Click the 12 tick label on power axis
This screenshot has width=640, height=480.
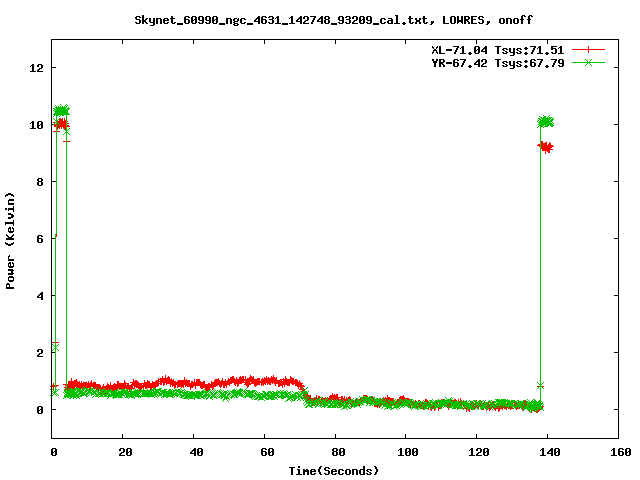tap(37, 68)
